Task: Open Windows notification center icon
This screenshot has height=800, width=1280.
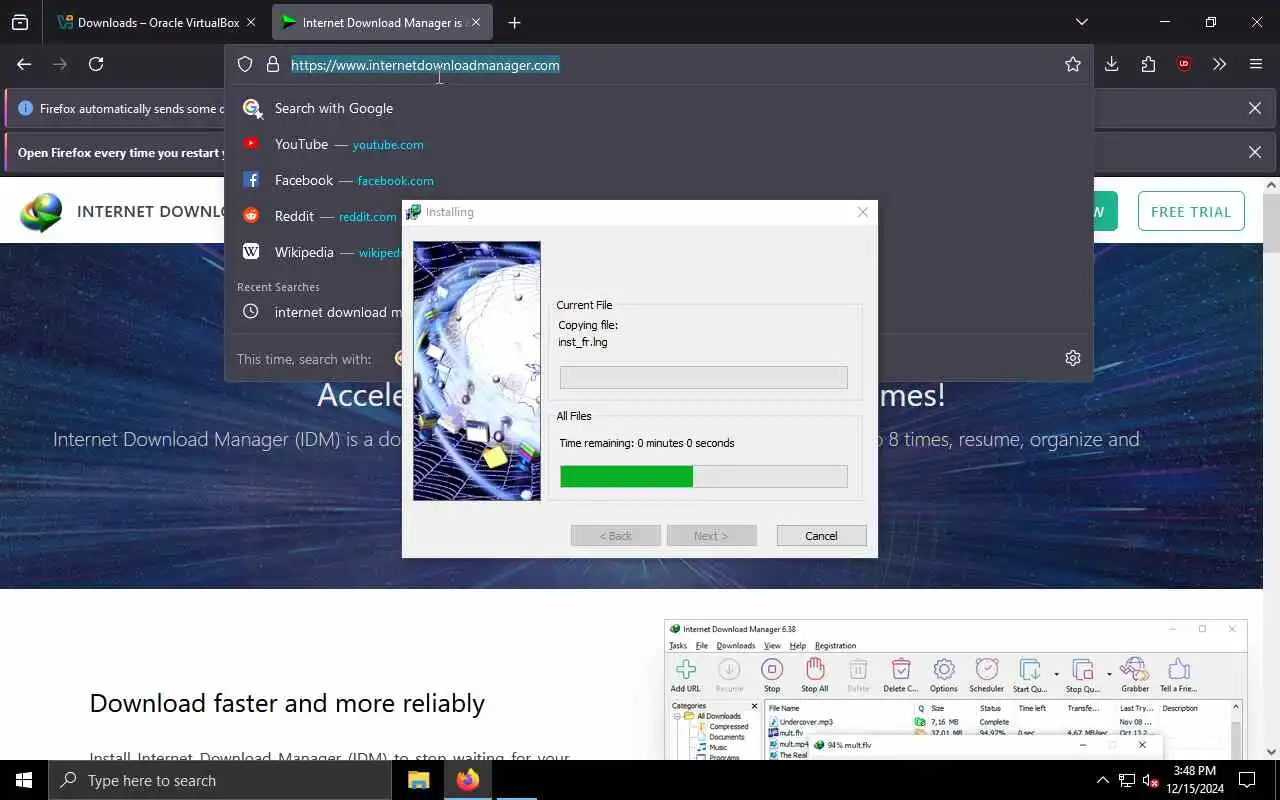Action: 1247,780
